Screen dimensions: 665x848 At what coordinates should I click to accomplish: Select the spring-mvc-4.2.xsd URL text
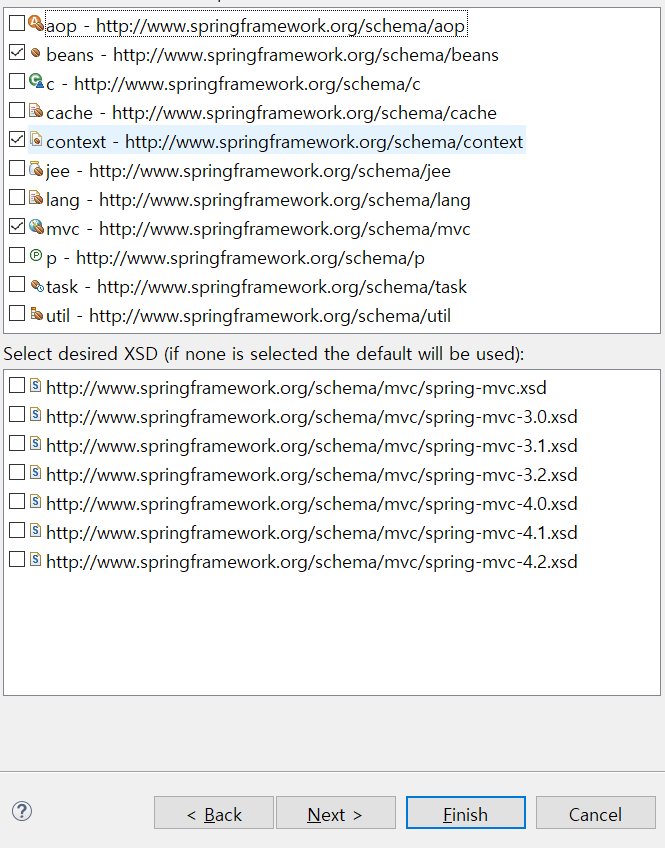(312, 561)
